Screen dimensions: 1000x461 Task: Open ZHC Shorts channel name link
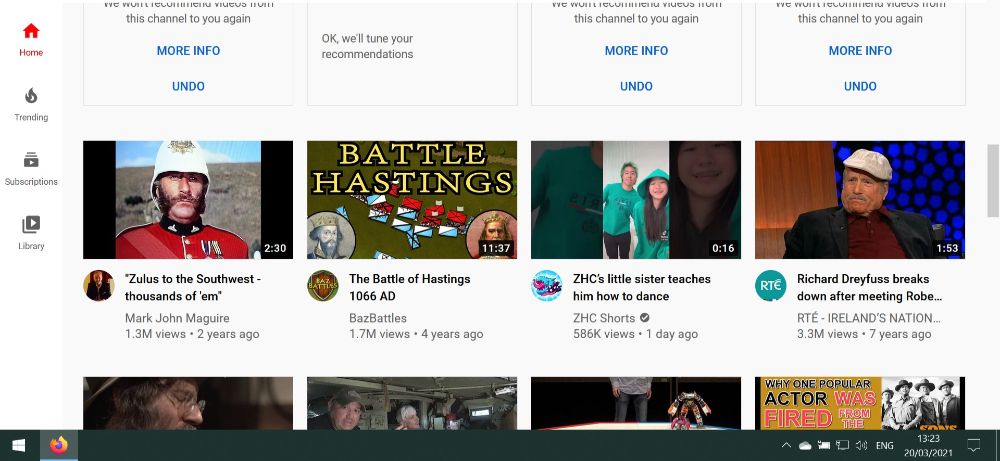pyautogui.click(x=604, y=318)
